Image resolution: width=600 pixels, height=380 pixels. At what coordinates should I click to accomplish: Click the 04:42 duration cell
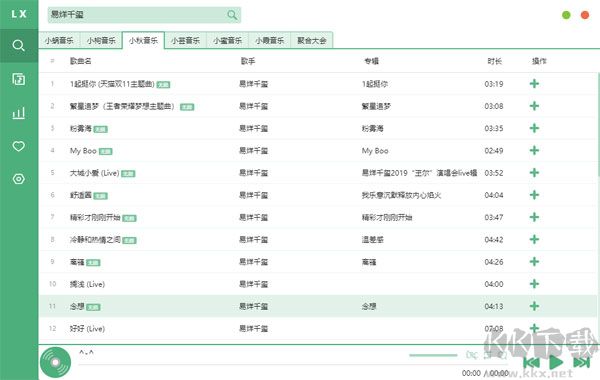[494, 240]
